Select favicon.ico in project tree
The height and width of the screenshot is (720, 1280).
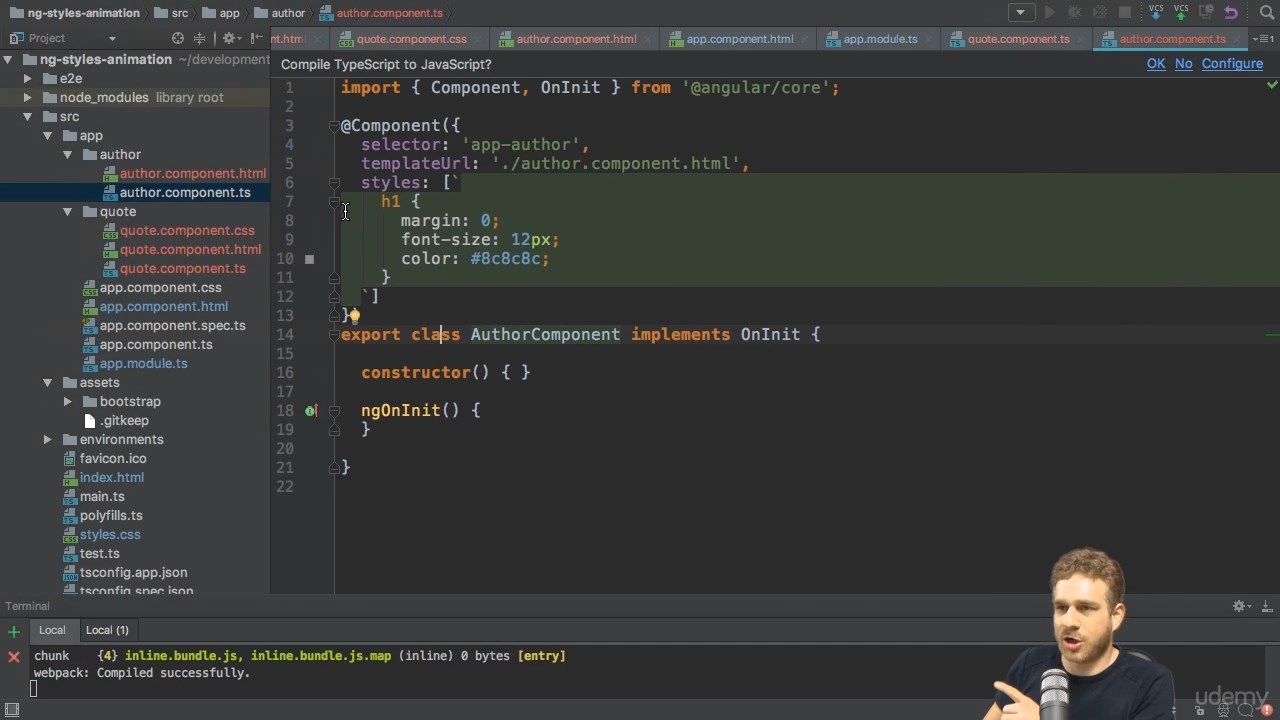click(113, 459)
